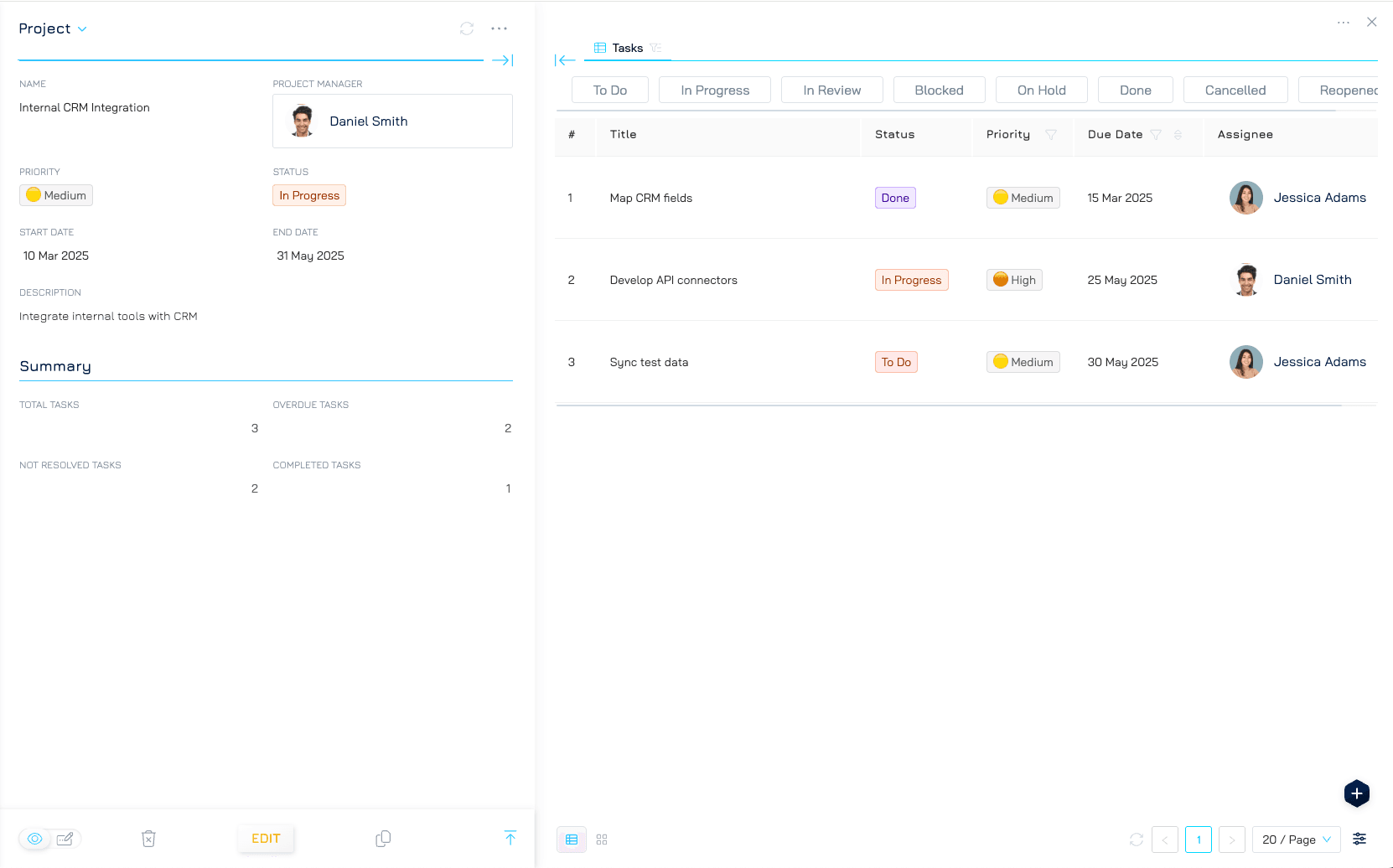Filter tasks by Blocked status
Image resolution: width=1393 pixels, height=868 pixels.
(939, 90)
